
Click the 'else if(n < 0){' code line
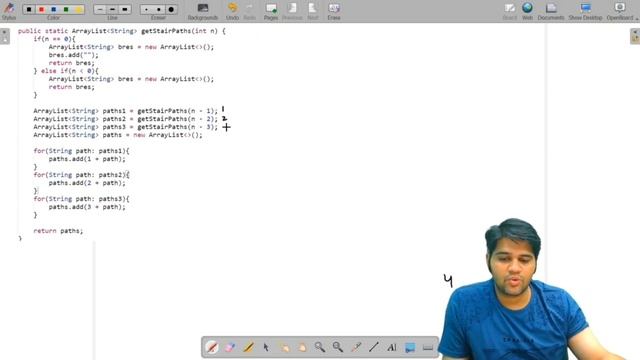[x=70, y=71]
